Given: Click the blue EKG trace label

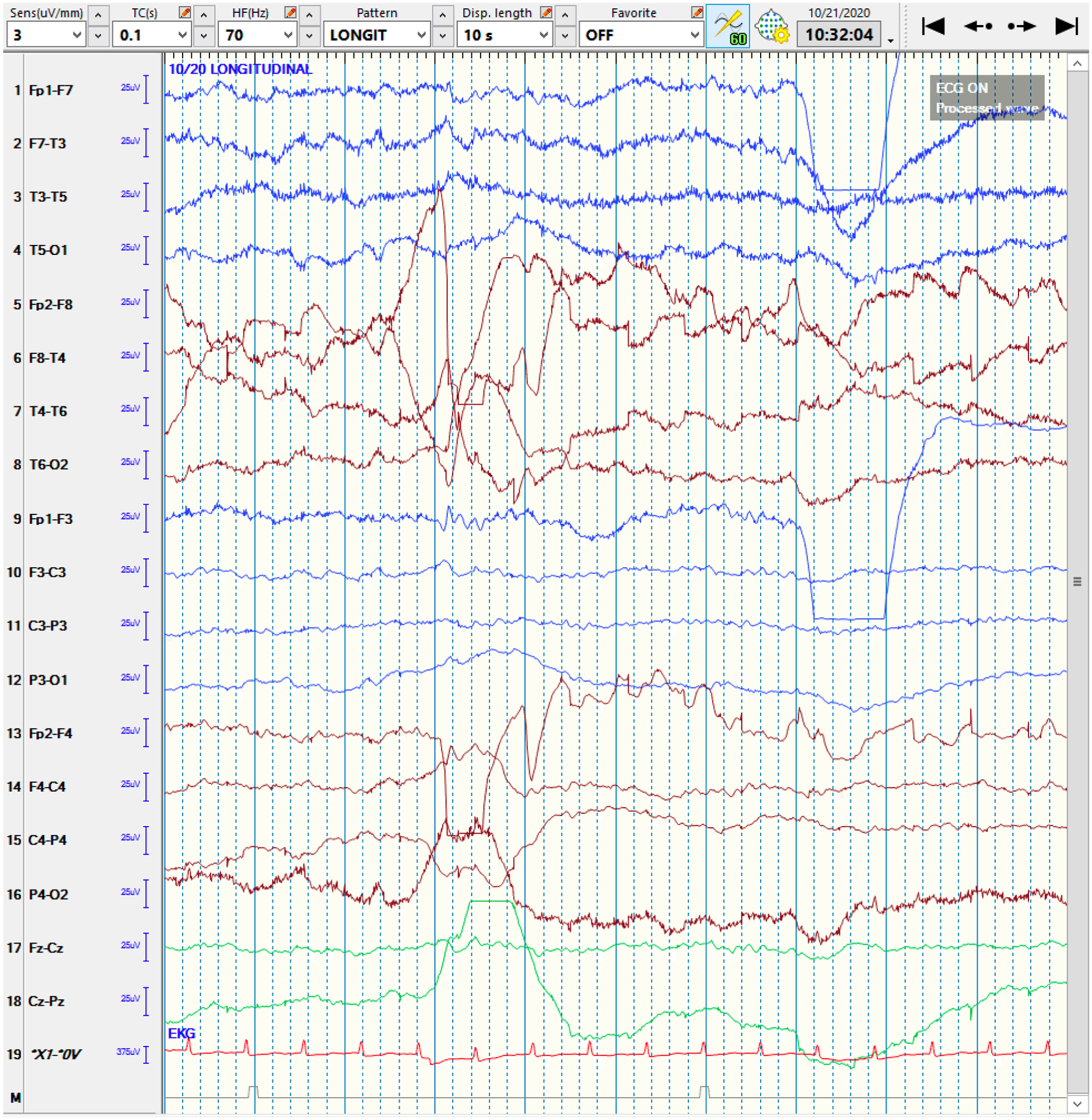Looking at the screenshot, I should point(181,1033).
